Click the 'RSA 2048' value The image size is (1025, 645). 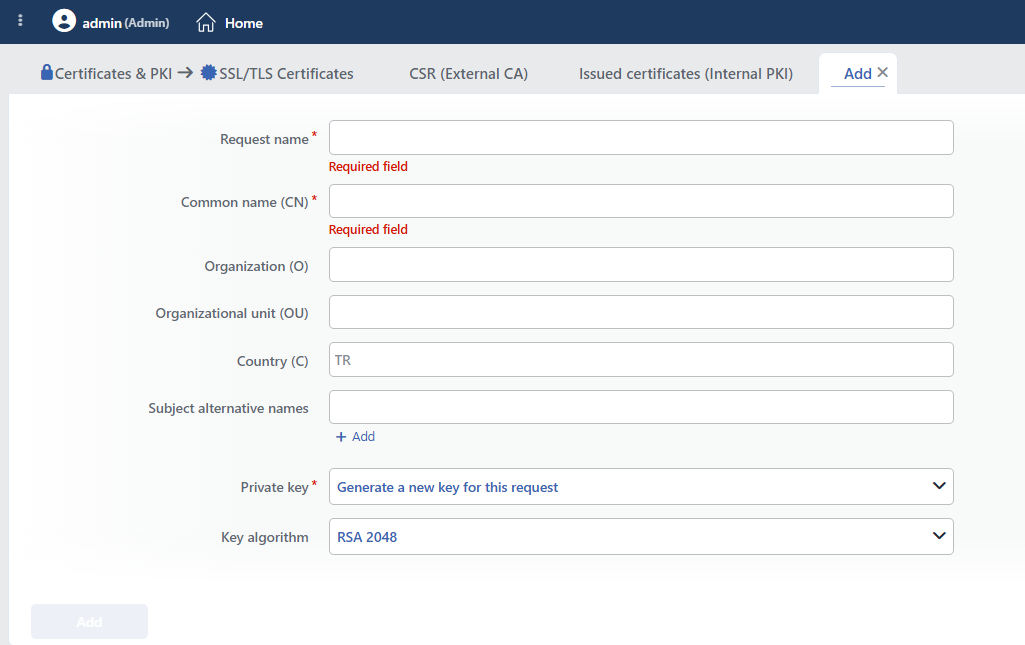367,537
